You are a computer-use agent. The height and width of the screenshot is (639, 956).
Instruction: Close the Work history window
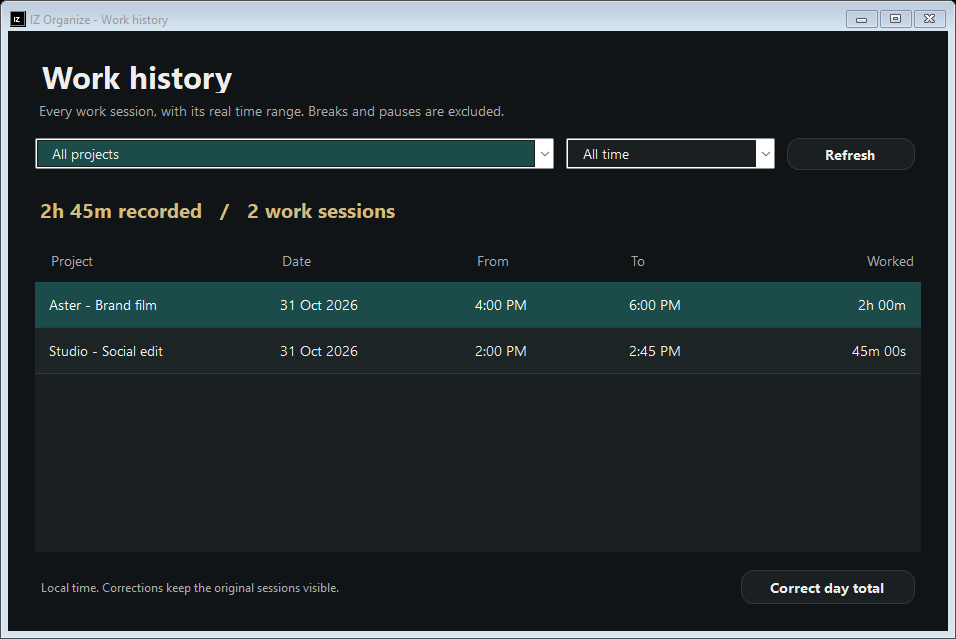click(929, 19)
